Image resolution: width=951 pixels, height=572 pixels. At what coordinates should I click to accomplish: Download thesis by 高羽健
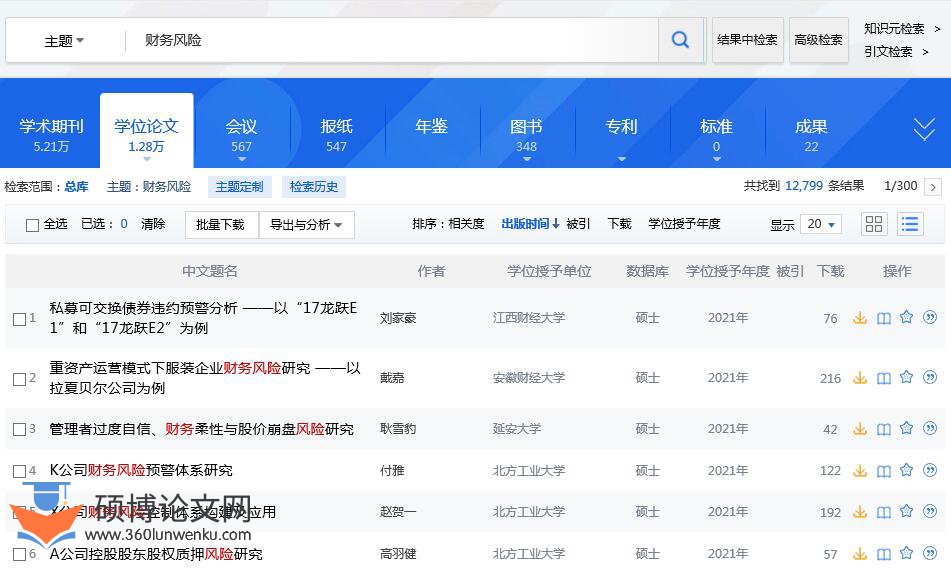pyautogui.click(x=860, y=553)
